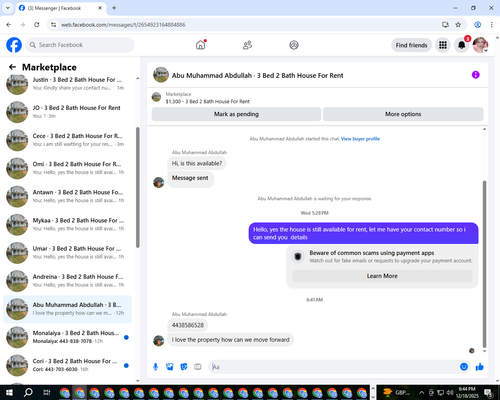Image resolution: width=500 pixels, height=400 pixels.
Task: Click the $1,300 listing details text
Action: point(207,101)
